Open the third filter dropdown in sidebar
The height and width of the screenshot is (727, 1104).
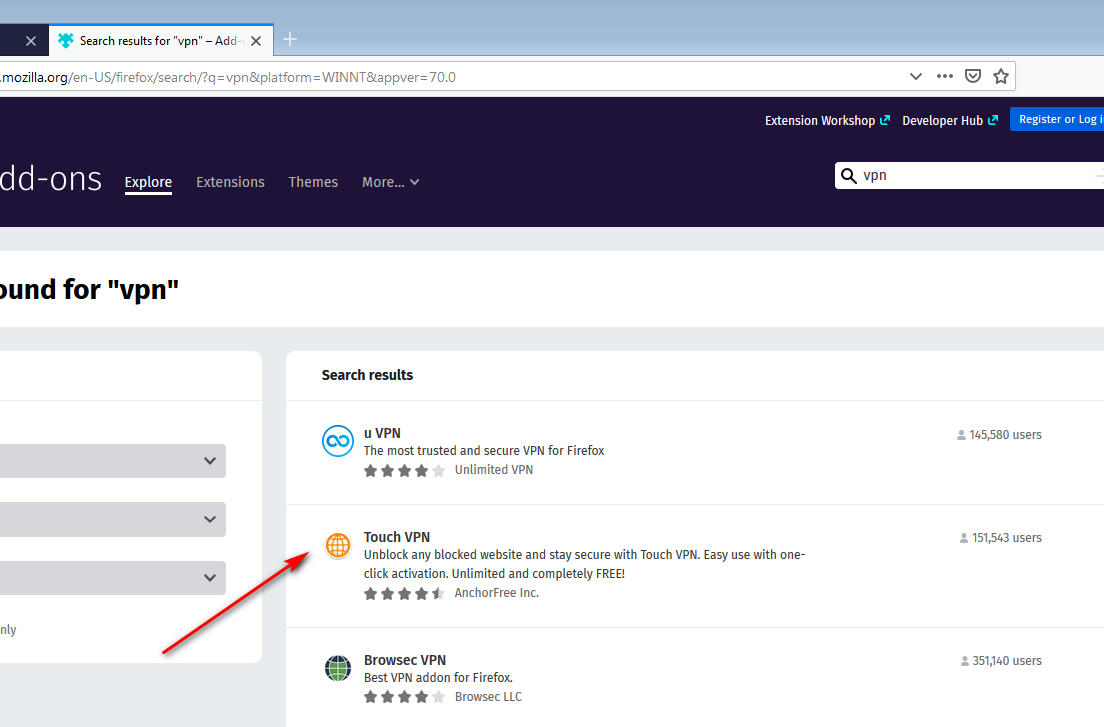pos(113,577)
